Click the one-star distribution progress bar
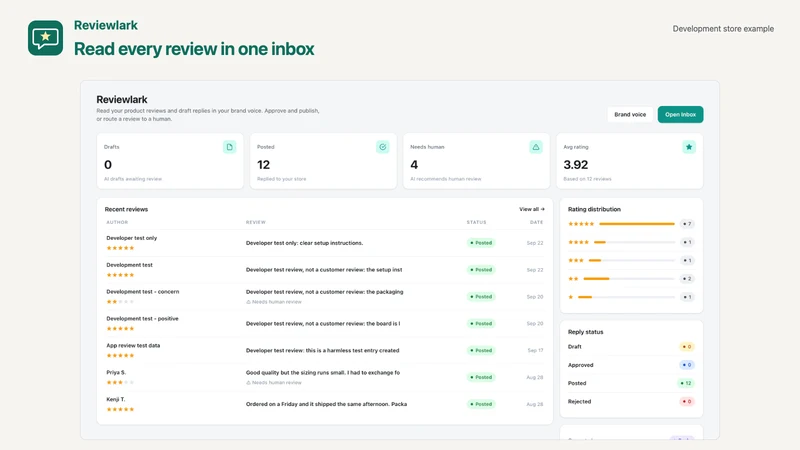This screenshot has width=800, height=450. click(627, 297)
